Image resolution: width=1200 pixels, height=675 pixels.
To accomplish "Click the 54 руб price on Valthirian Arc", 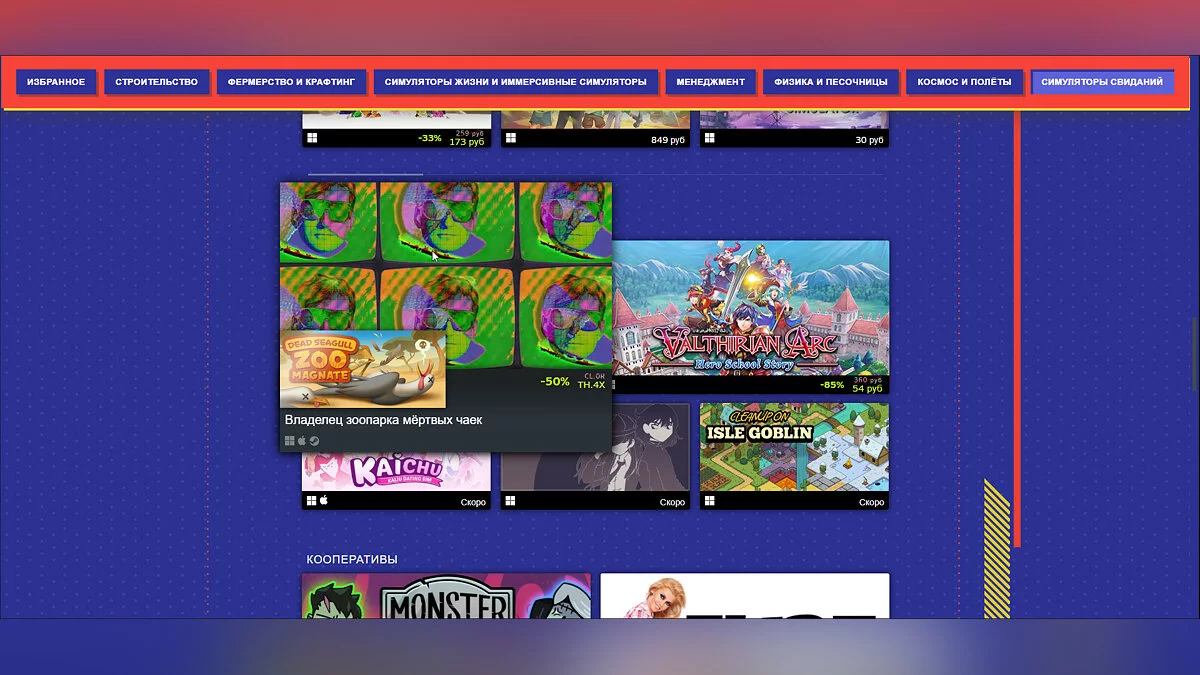I will click(x=867, y=388).
